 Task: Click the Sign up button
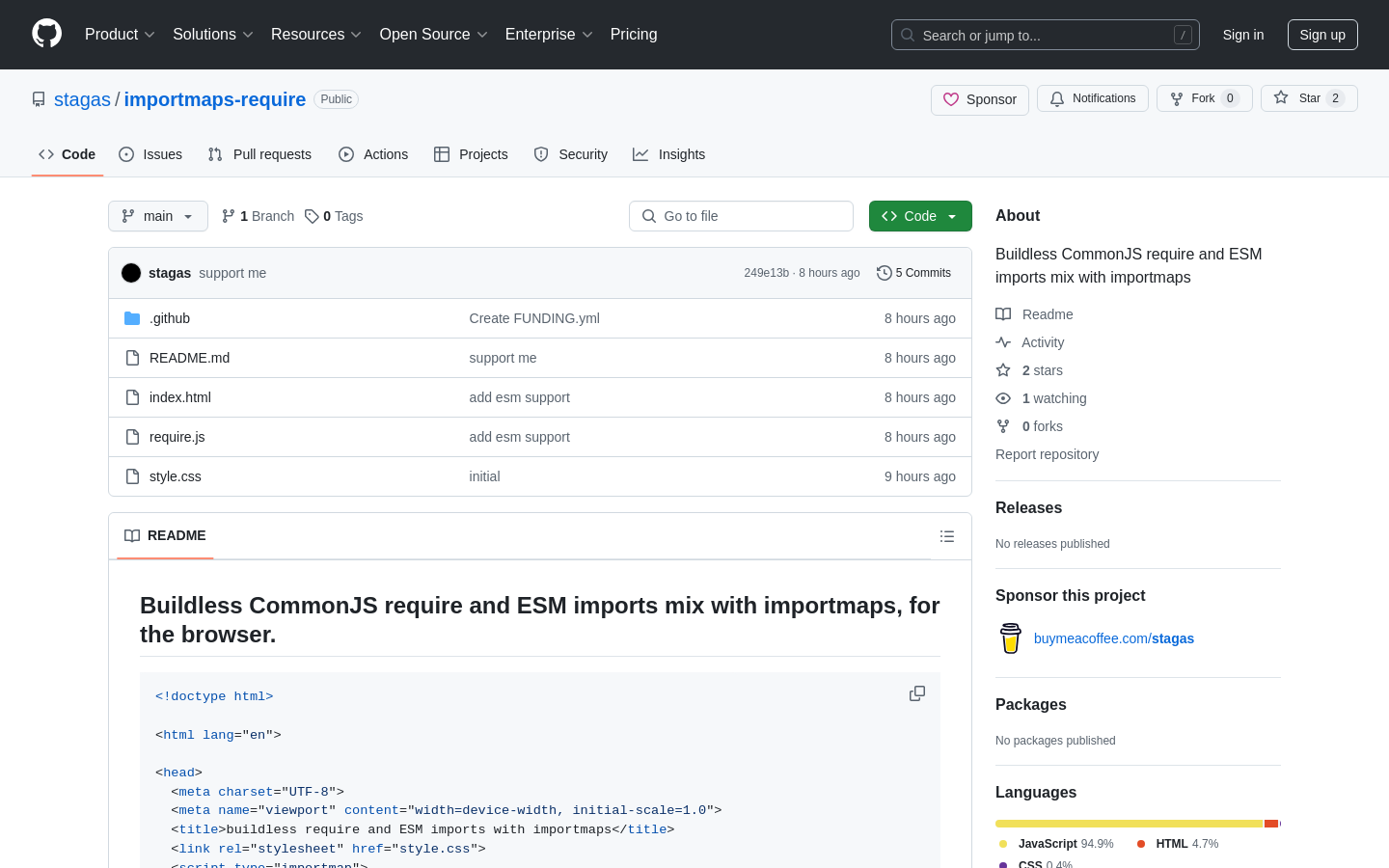pyautogui.click(x=1322, y=35)
